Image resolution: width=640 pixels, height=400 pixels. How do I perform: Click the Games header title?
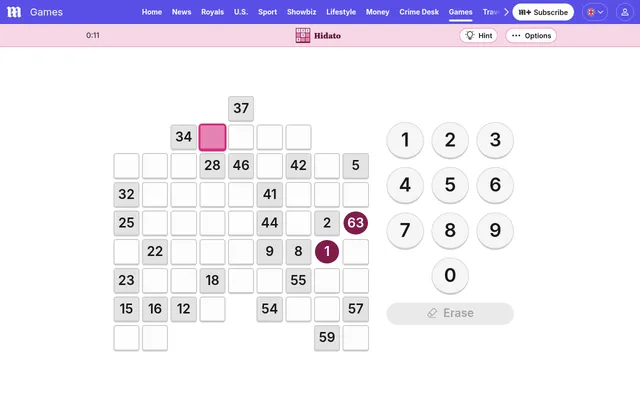pyautogui.click(x=46, y=12)
